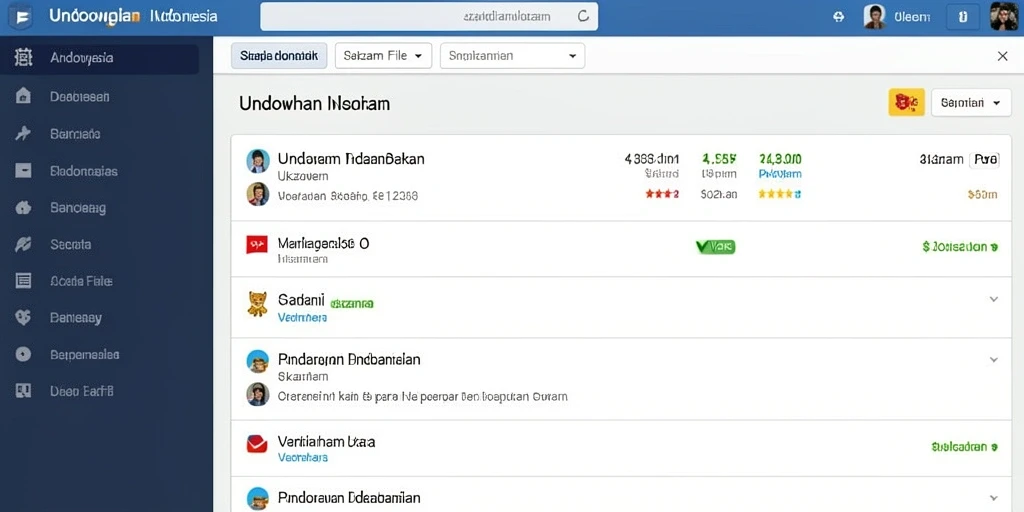Click the Pve button in first row
This screenshot has height=512, width=1024.
tap(984, 159)
